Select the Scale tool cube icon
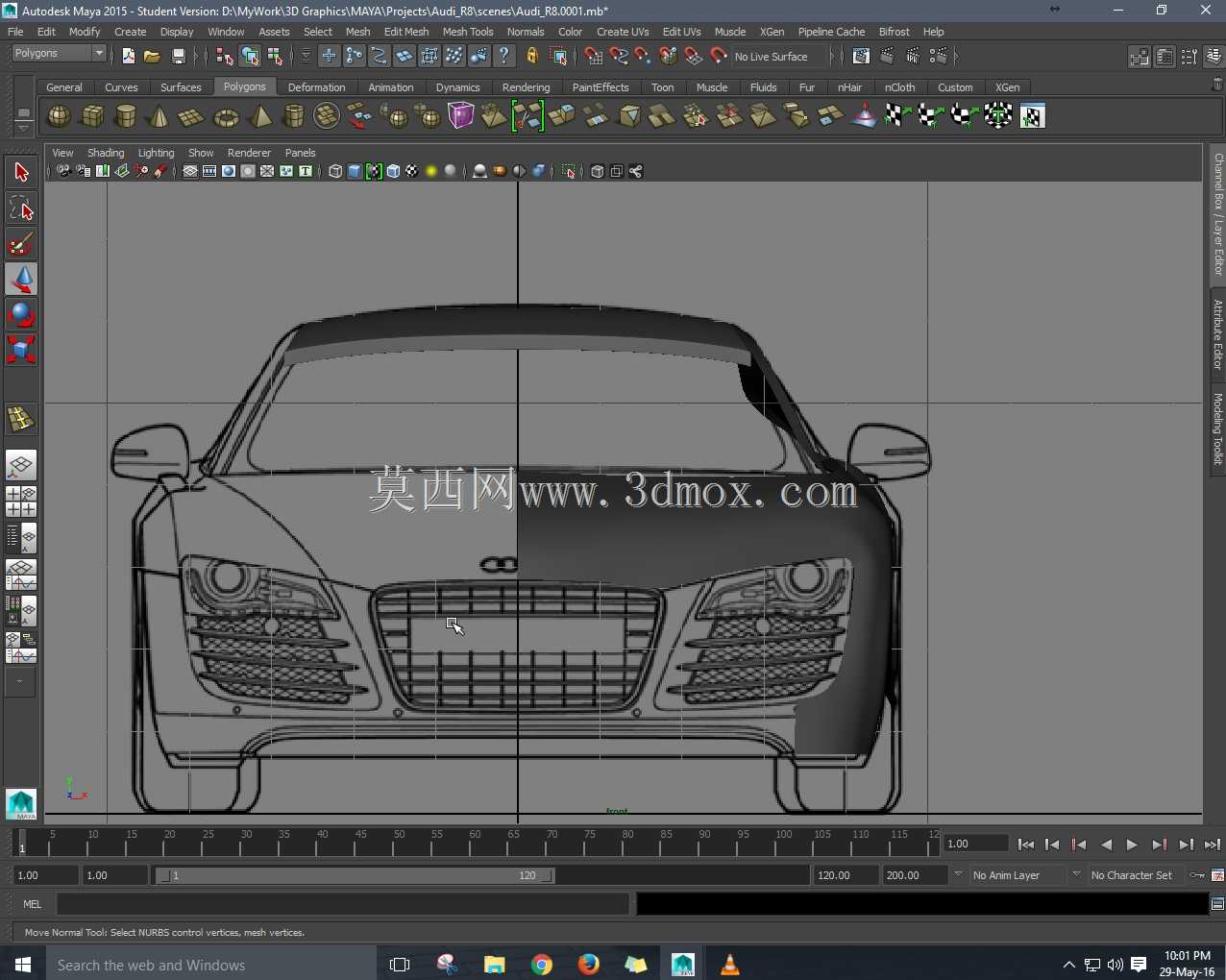Screen dimensions: 1226x980 click(21, 350)
